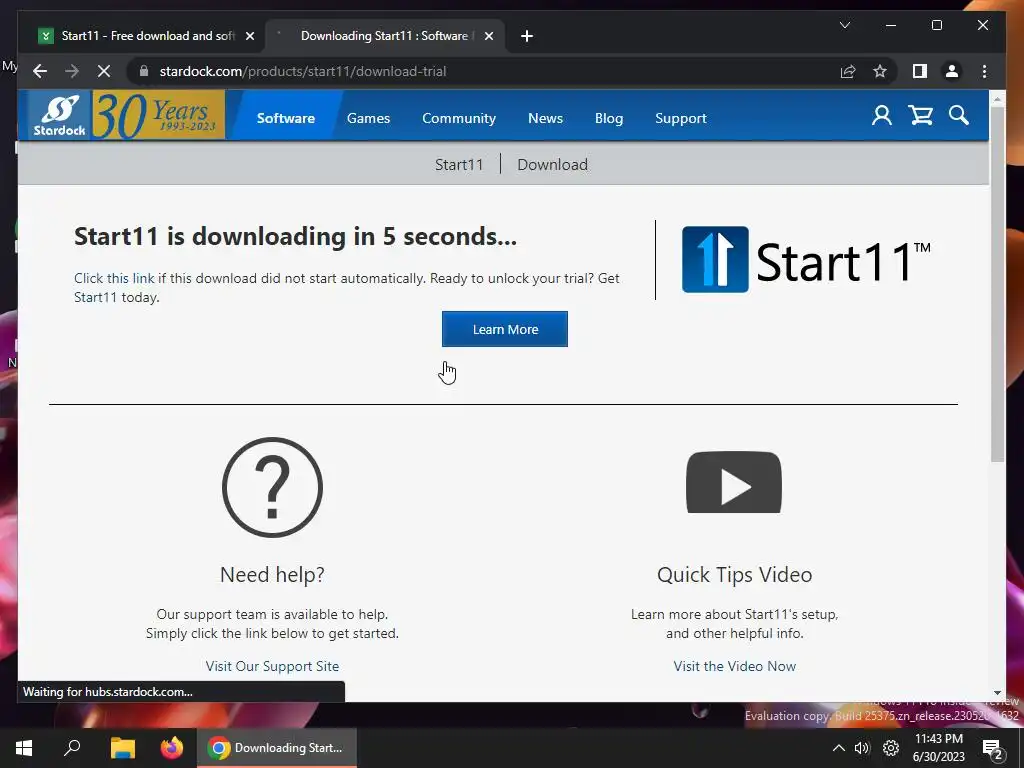
Task: Open File Explorer from the taskbar
Action: [122, 748]
